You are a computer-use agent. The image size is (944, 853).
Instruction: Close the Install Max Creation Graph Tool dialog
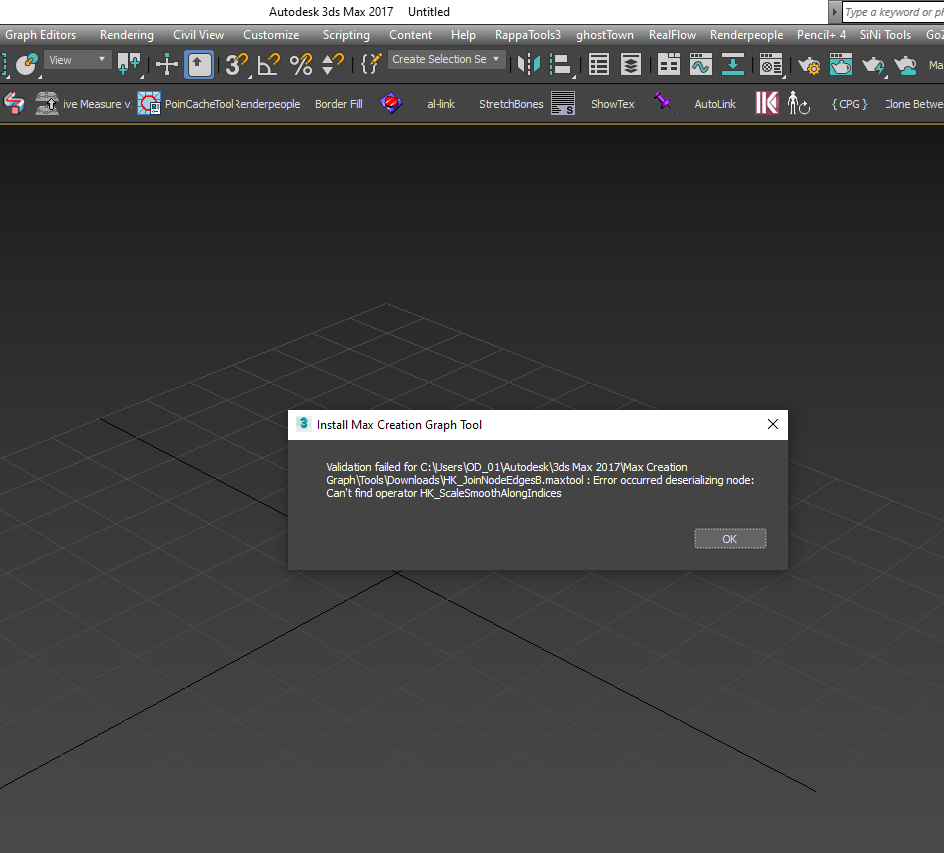773,424
